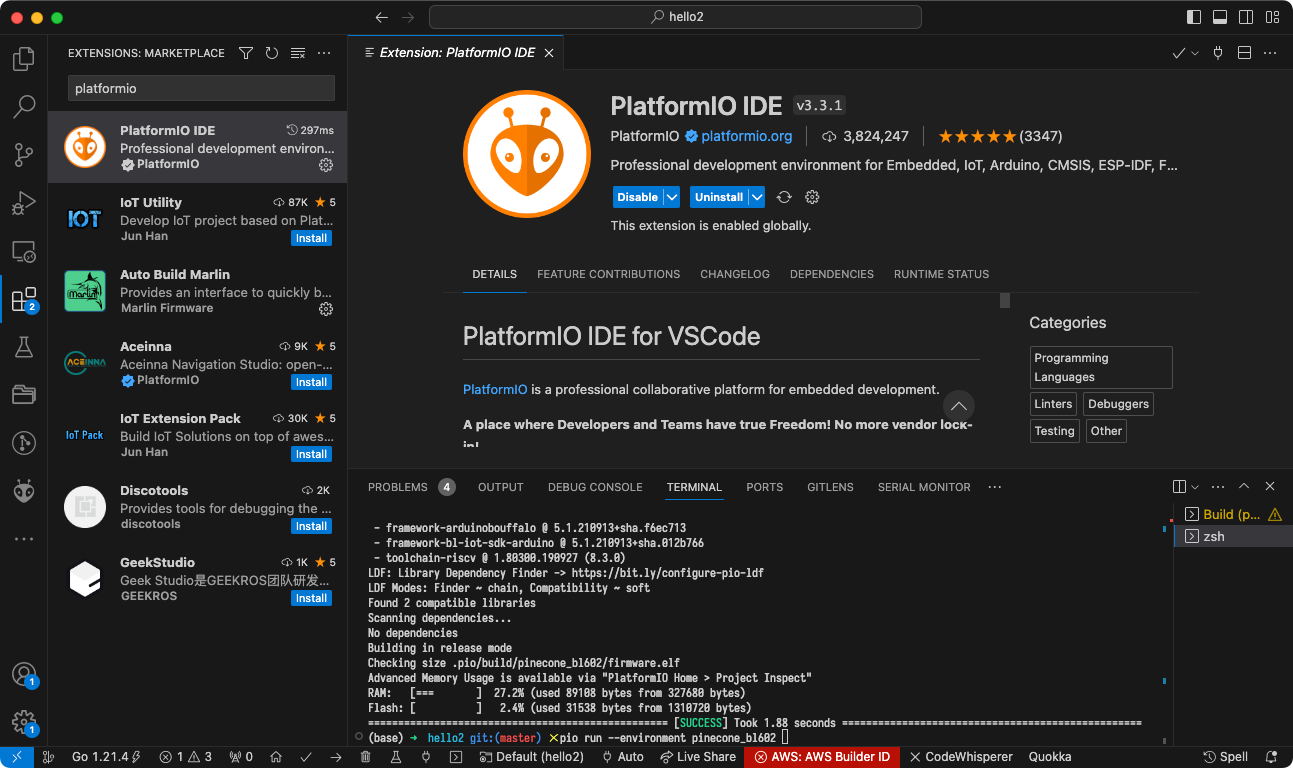The height and width of the screenshot is (768, 1293).
Task: Open the Accounts menu icon
Action: pyautogui.click(x=24, y=674)
